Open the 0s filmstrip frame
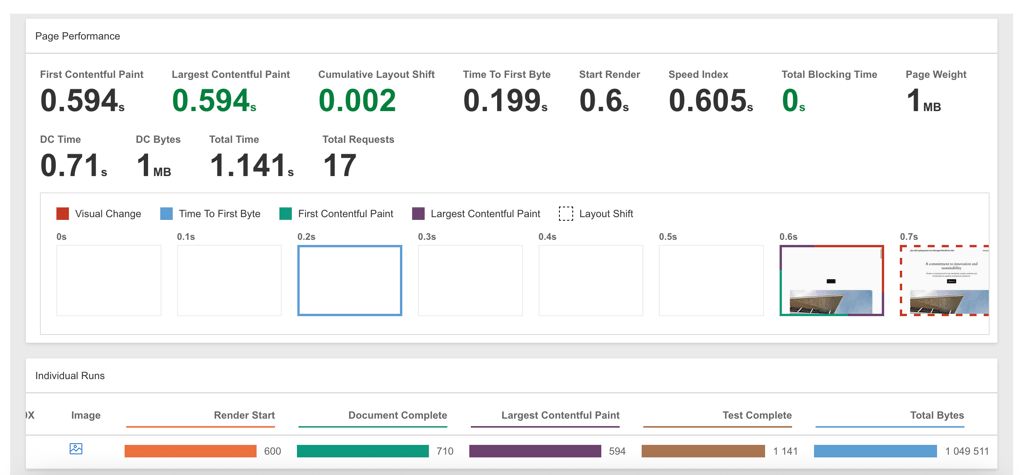This screenshot has height=475, width=1024. point(108,280)
